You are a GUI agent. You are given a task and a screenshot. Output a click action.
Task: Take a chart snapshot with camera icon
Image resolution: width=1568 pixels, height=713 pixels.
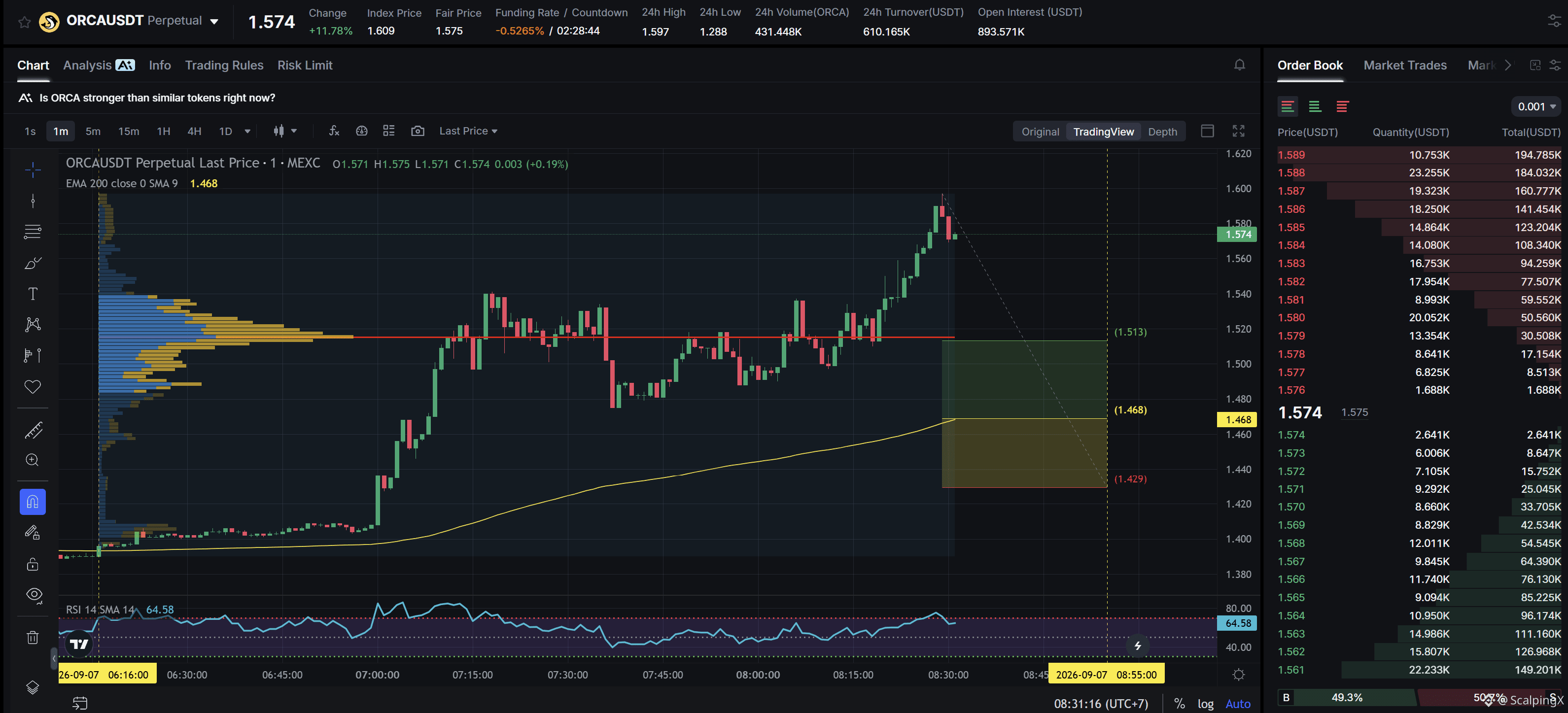[418, 131]
